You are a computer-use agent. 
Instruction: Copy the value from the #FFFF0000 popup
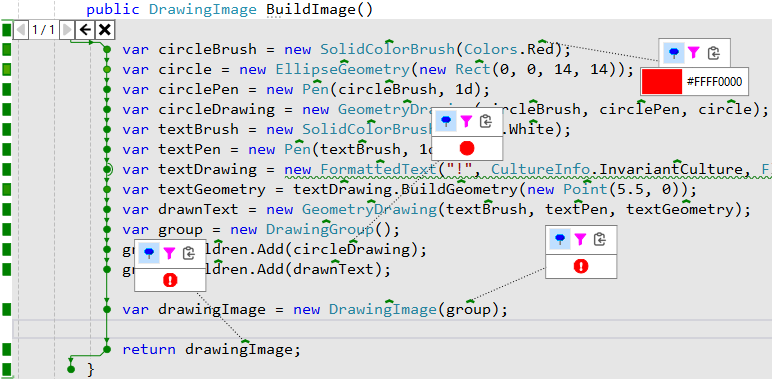coord(713,53)
